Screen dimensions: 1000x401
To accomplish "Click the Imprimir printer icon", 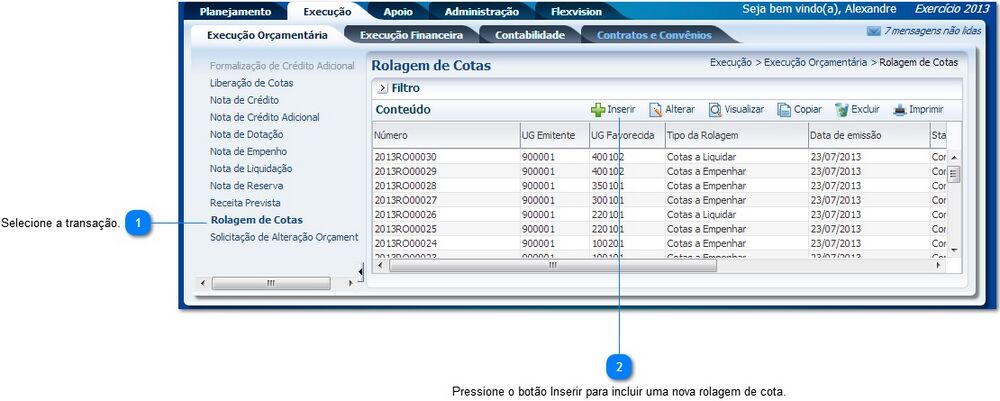I will [900, 110].
